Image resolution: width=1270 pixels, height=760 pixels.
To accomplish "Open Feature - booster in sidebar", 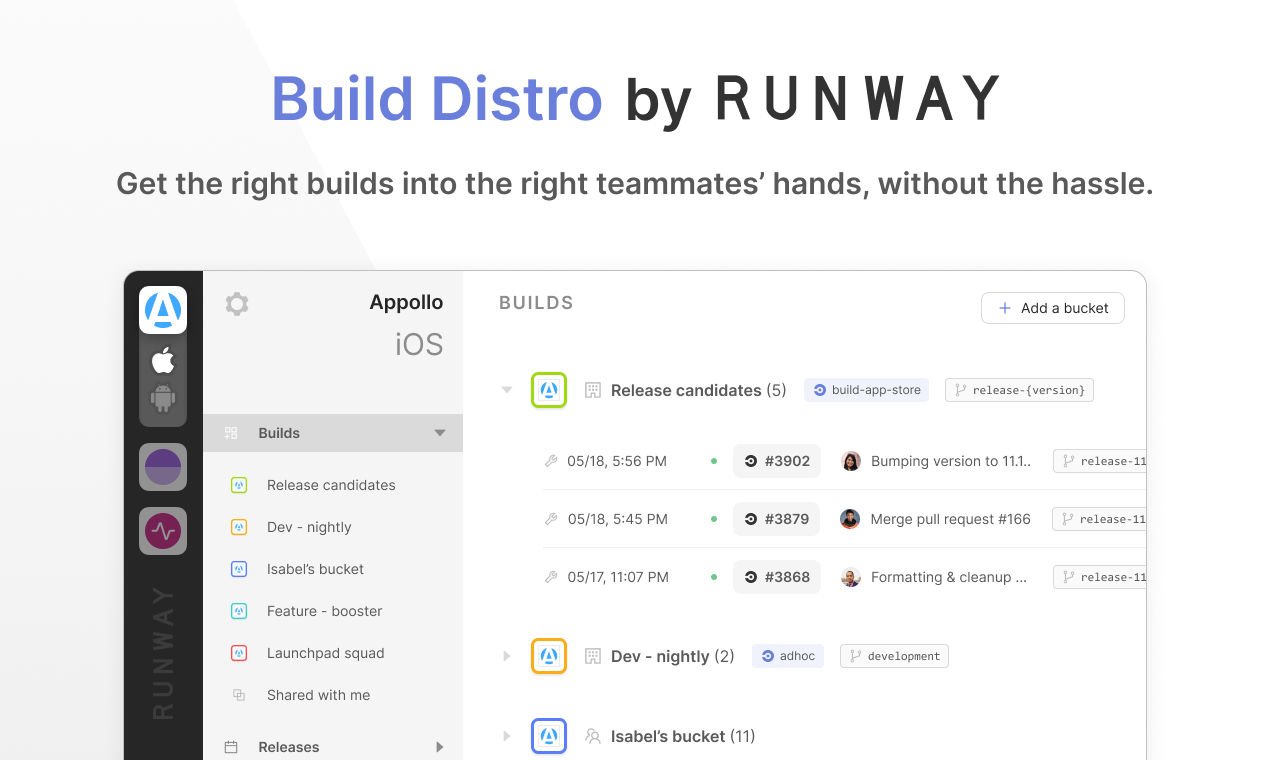I will (325, 611).
